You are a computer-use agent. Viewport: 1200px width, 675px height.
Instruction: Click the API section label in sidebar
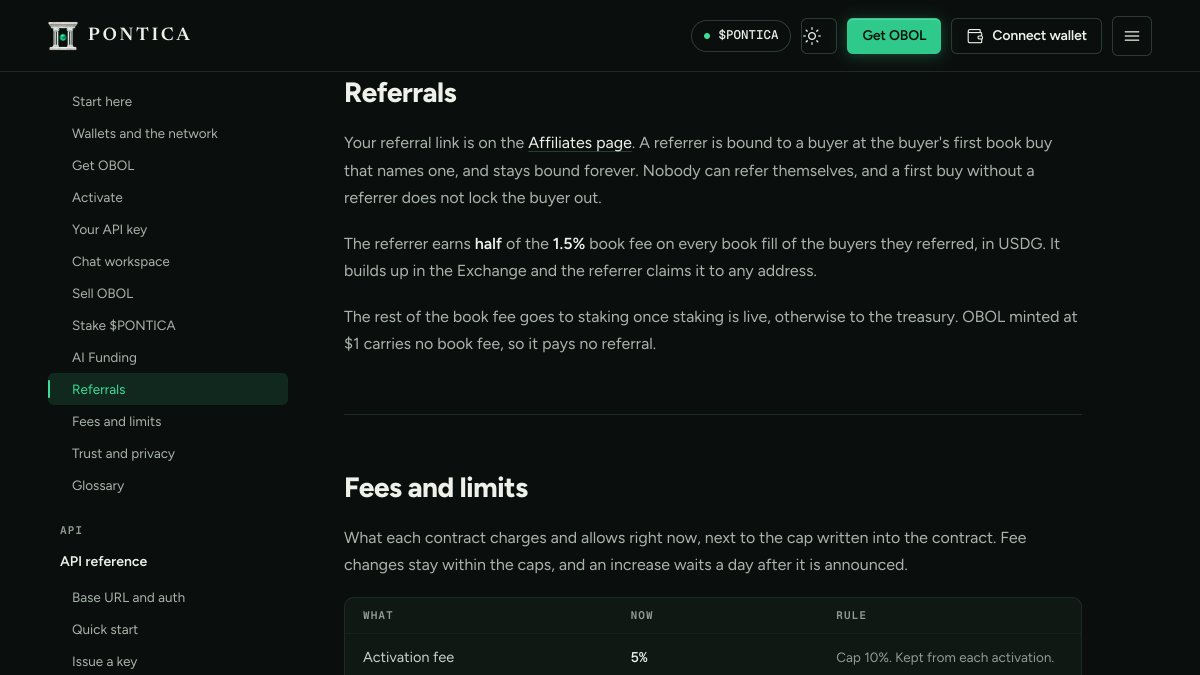(x=71, y=530)
